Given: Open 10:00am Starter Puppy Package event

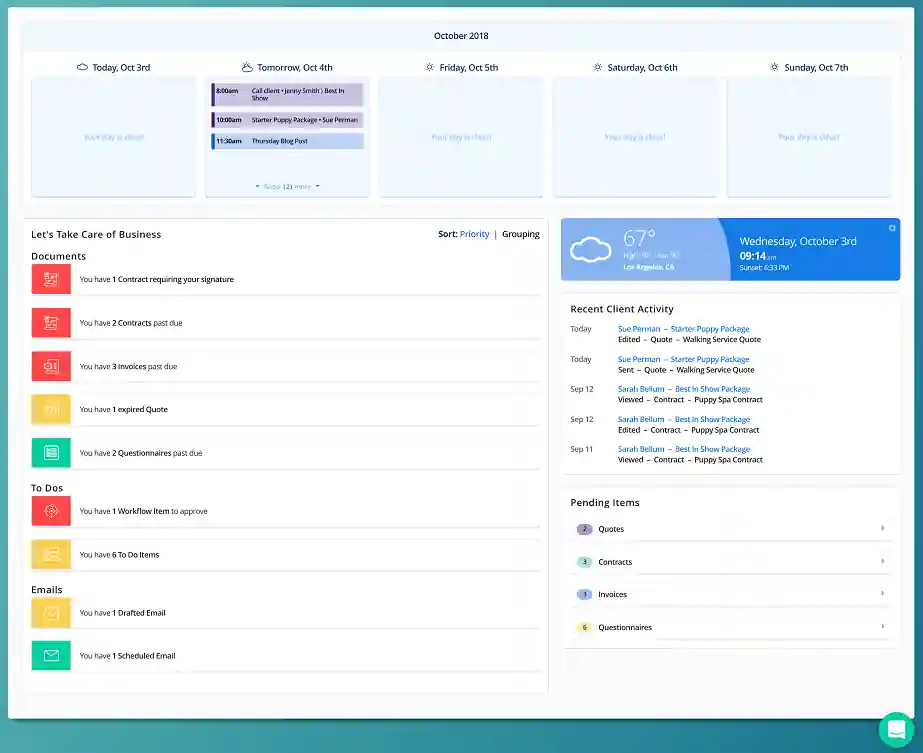Looking at the screenshot, I should coord(287,120).
